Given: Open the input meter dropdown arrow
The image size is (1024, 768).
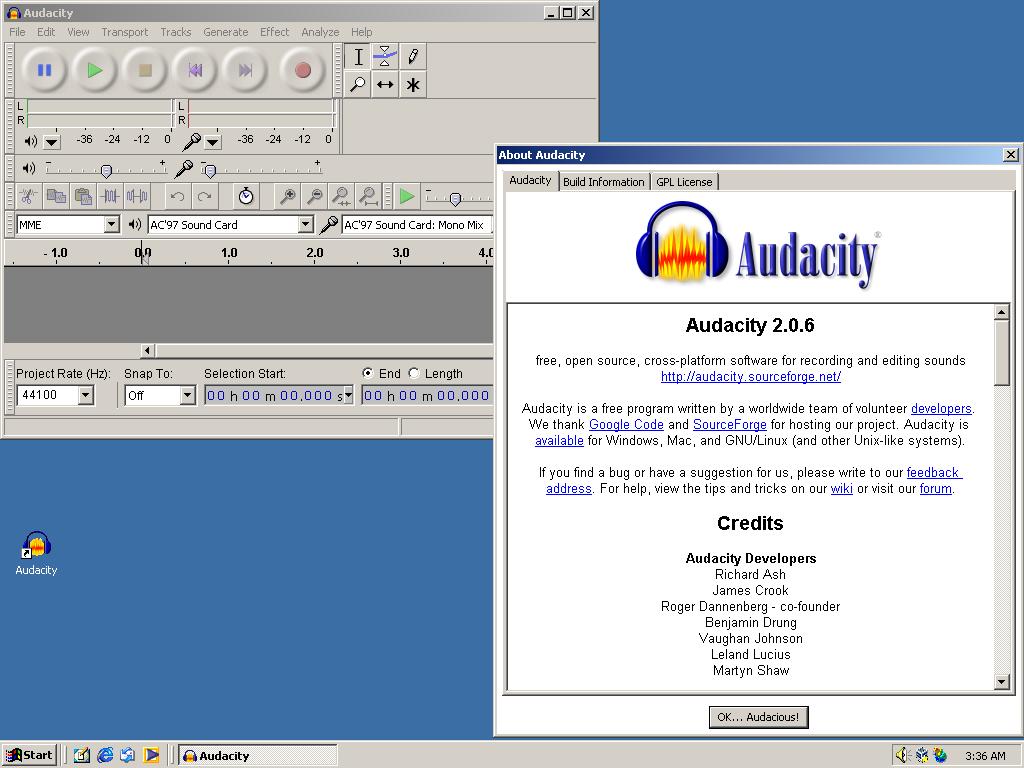Looking at the screenshot, I should pyautogui.click(x=212, y=141).
